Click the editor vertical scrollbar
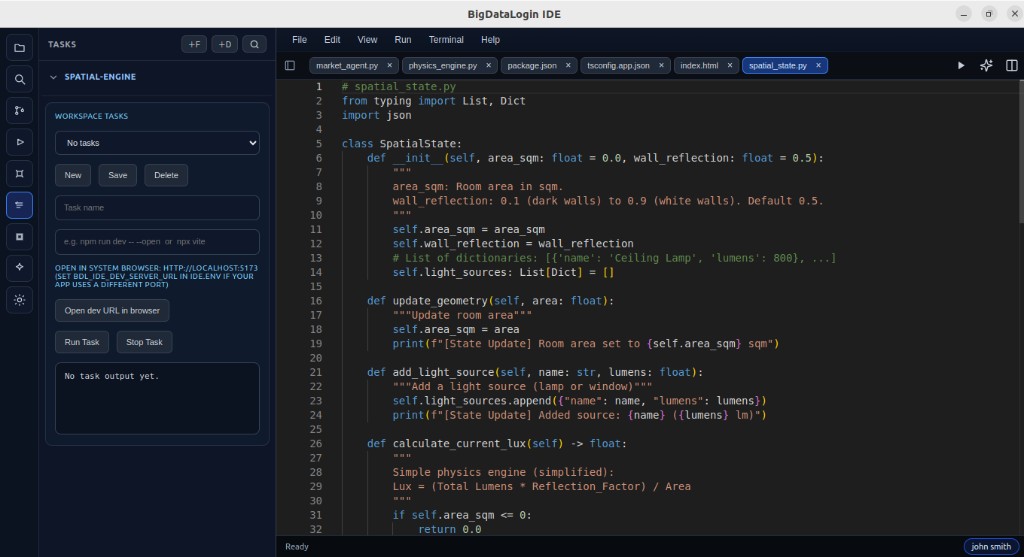 pyautogui.click(x=1020, y=151)
